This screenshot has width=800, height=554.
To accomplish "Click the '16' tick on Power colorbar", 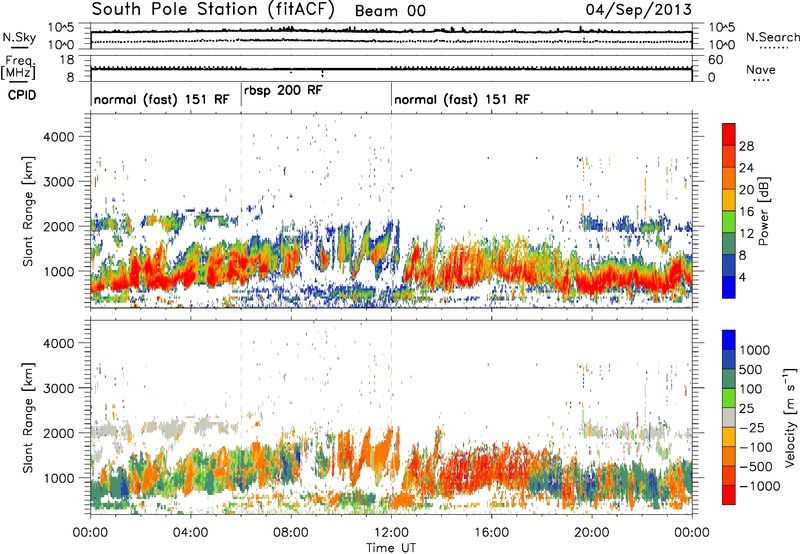I will pos(746,212).
